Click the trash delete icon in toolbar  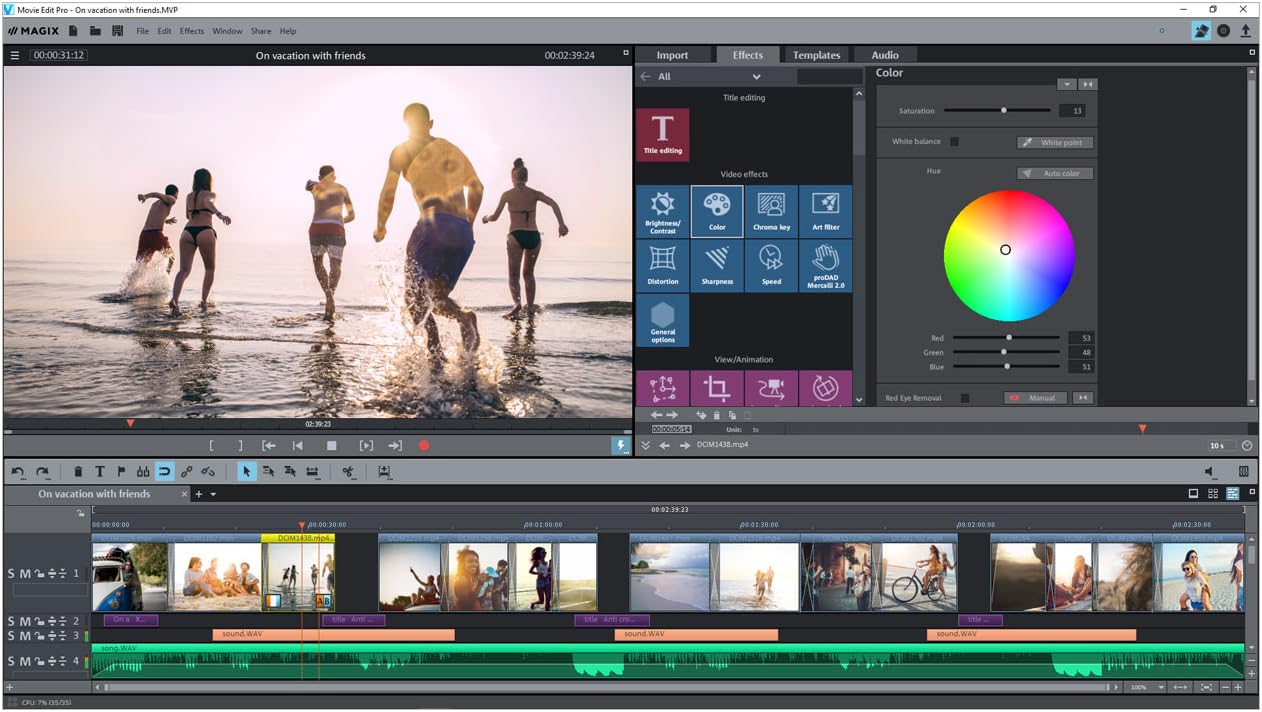pyautogui.click(x=78, y=472)
